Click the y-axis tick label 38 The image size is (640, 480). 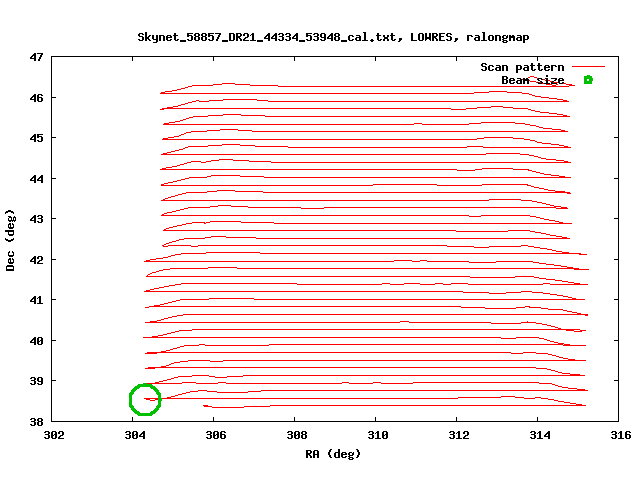[36, 422]
